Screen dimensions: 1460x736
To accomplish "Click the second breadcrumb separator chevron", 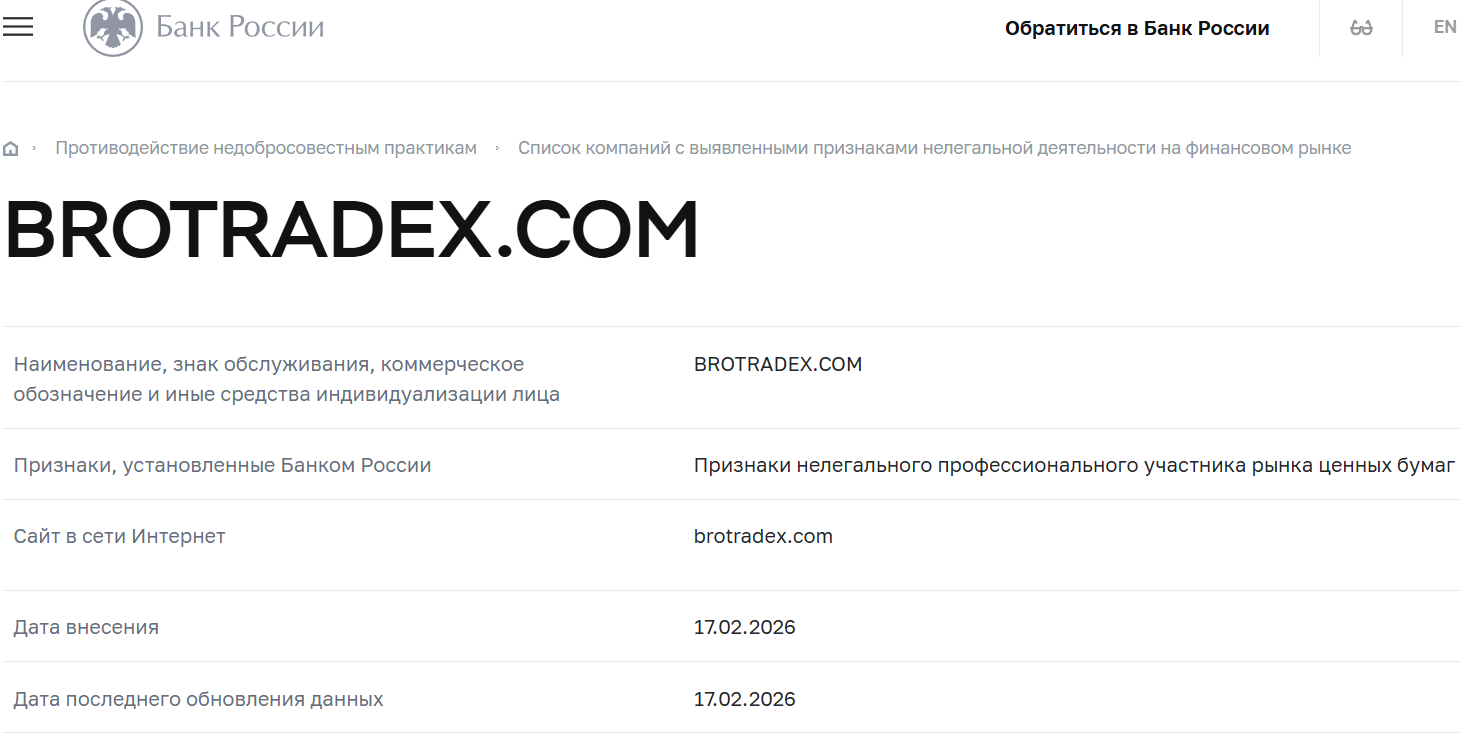I will pos(497,147).
